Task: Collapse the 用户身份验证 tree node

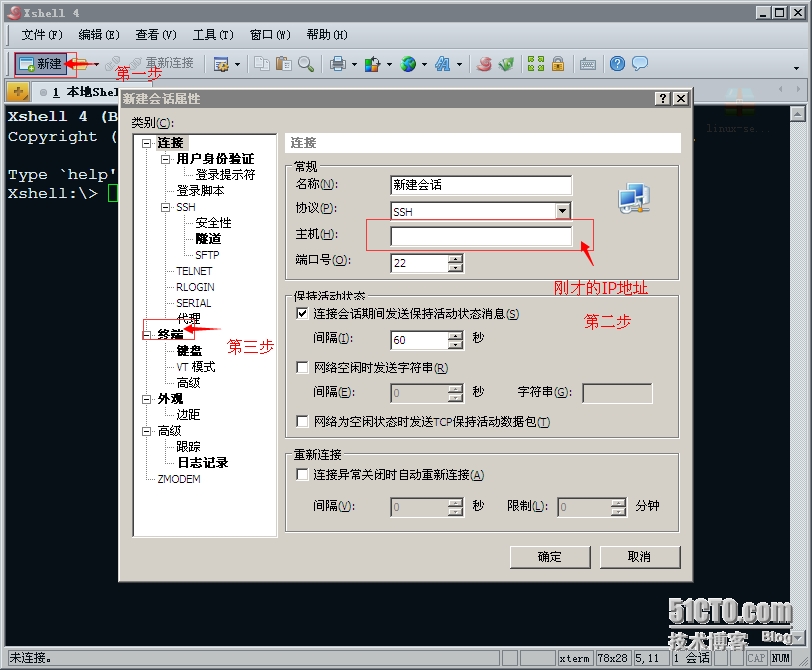Action: click(x=165, y=159)
